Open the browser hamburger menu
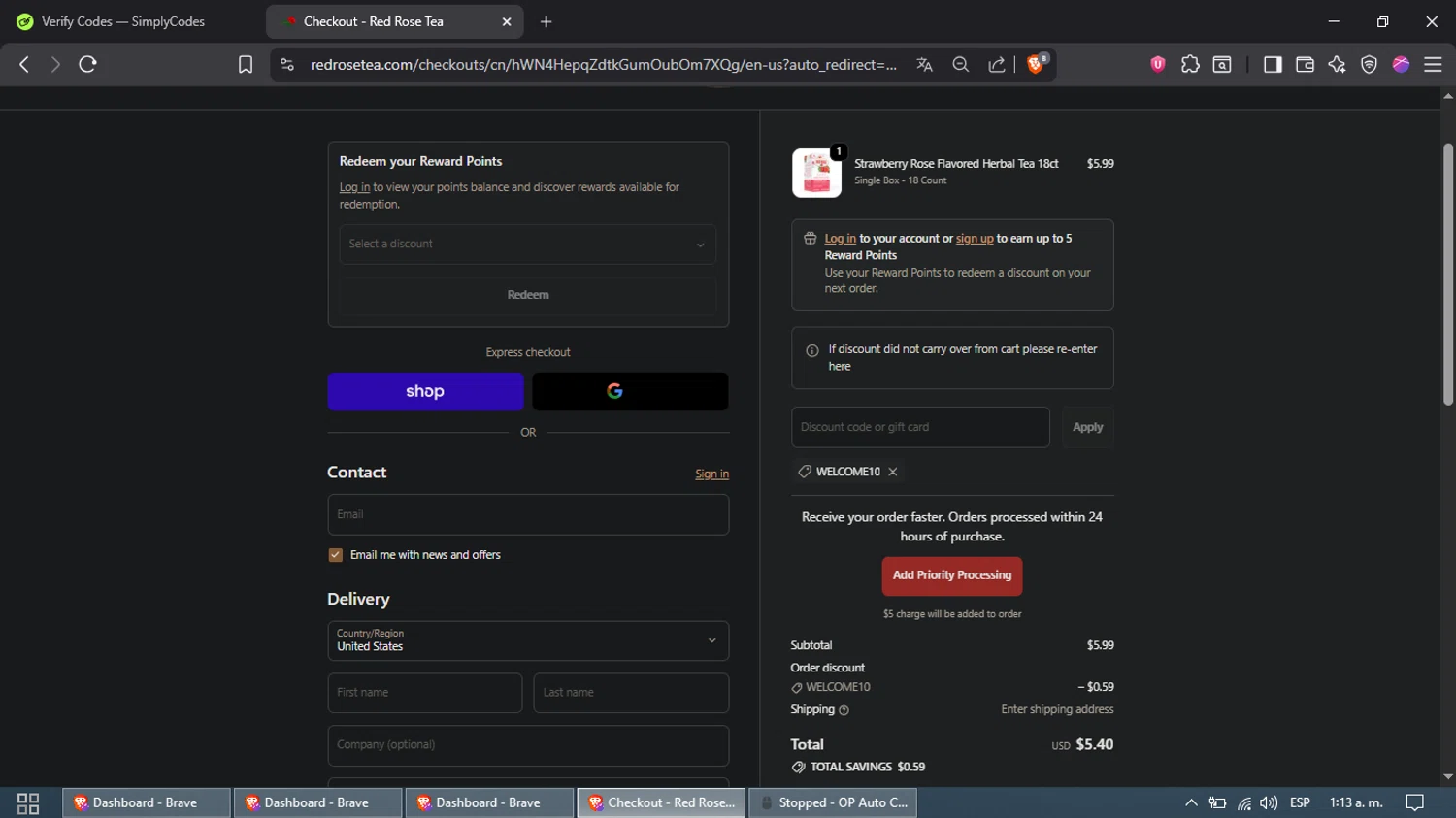This screenshot has height=818, width=1456. (x=1433, y=64)
